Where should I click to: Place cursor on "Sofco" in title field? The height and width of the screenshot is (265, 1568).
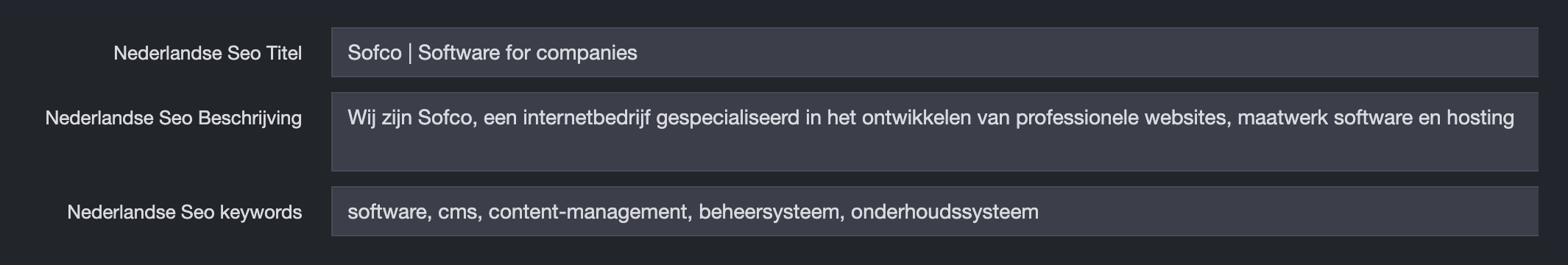coord(375,52)
